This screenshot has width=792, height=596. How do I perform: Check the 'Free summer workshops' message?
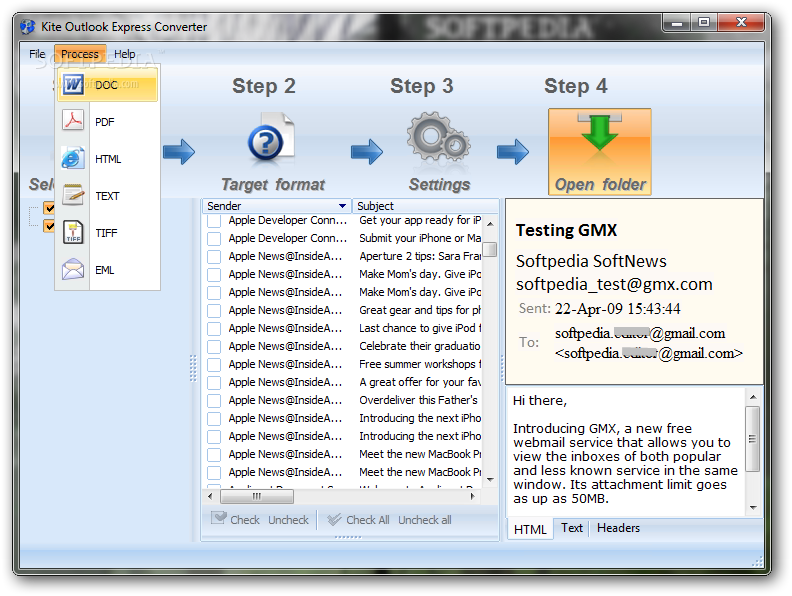point(214,365)
